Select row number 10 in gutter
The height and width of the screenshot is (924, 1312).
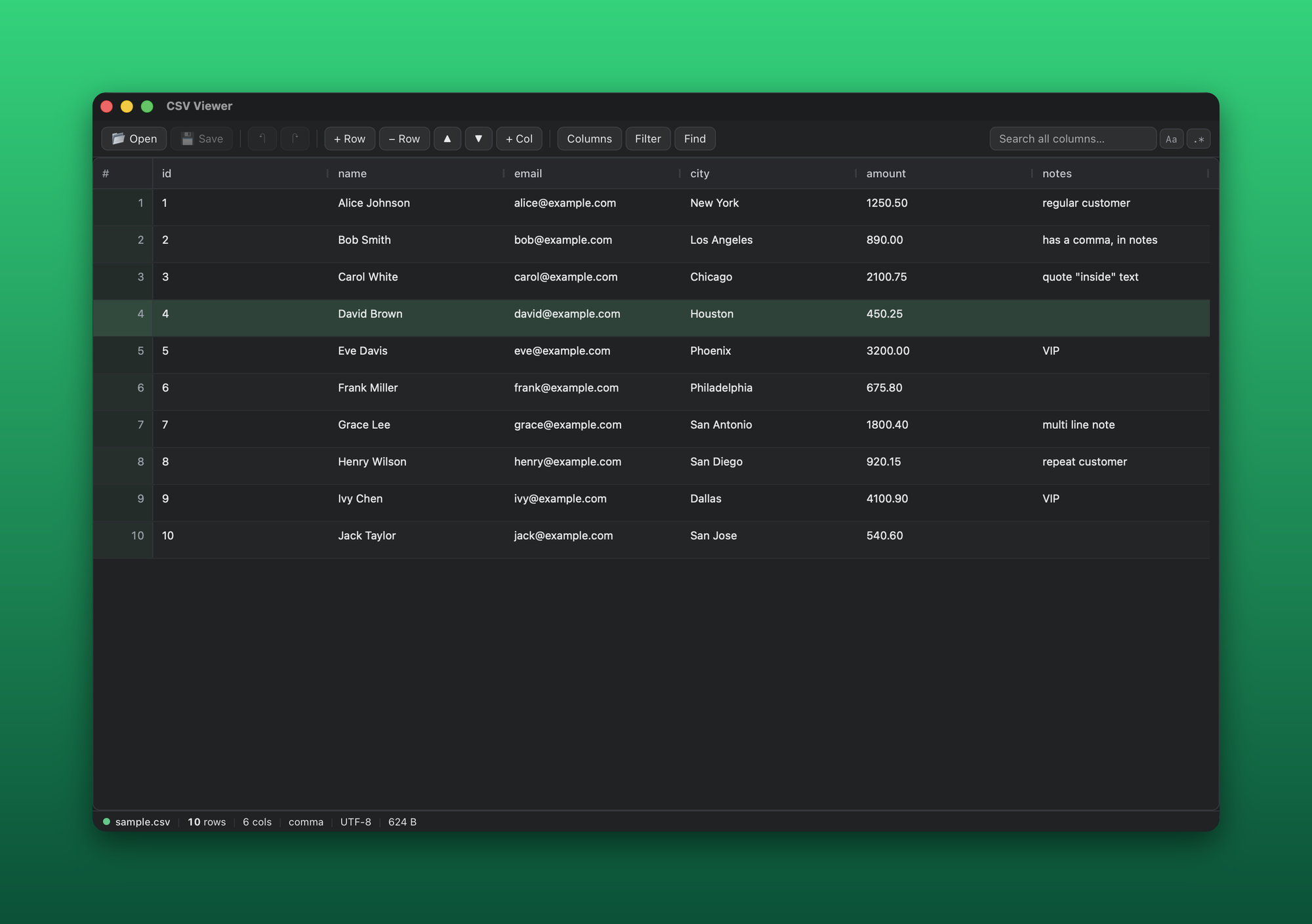[123, 540]
